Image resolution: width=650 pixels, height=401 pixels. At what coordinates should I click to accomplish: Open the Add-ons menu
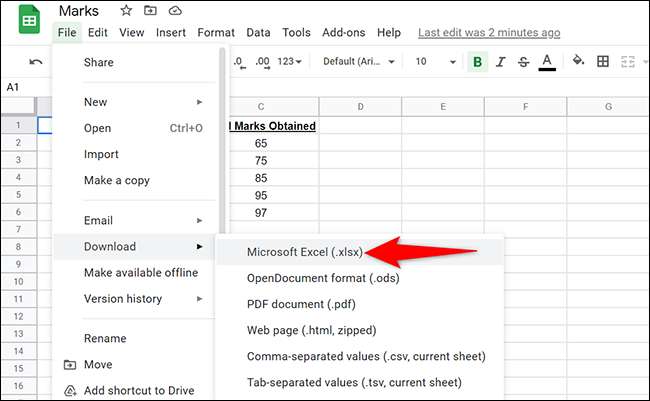[344, 32]
